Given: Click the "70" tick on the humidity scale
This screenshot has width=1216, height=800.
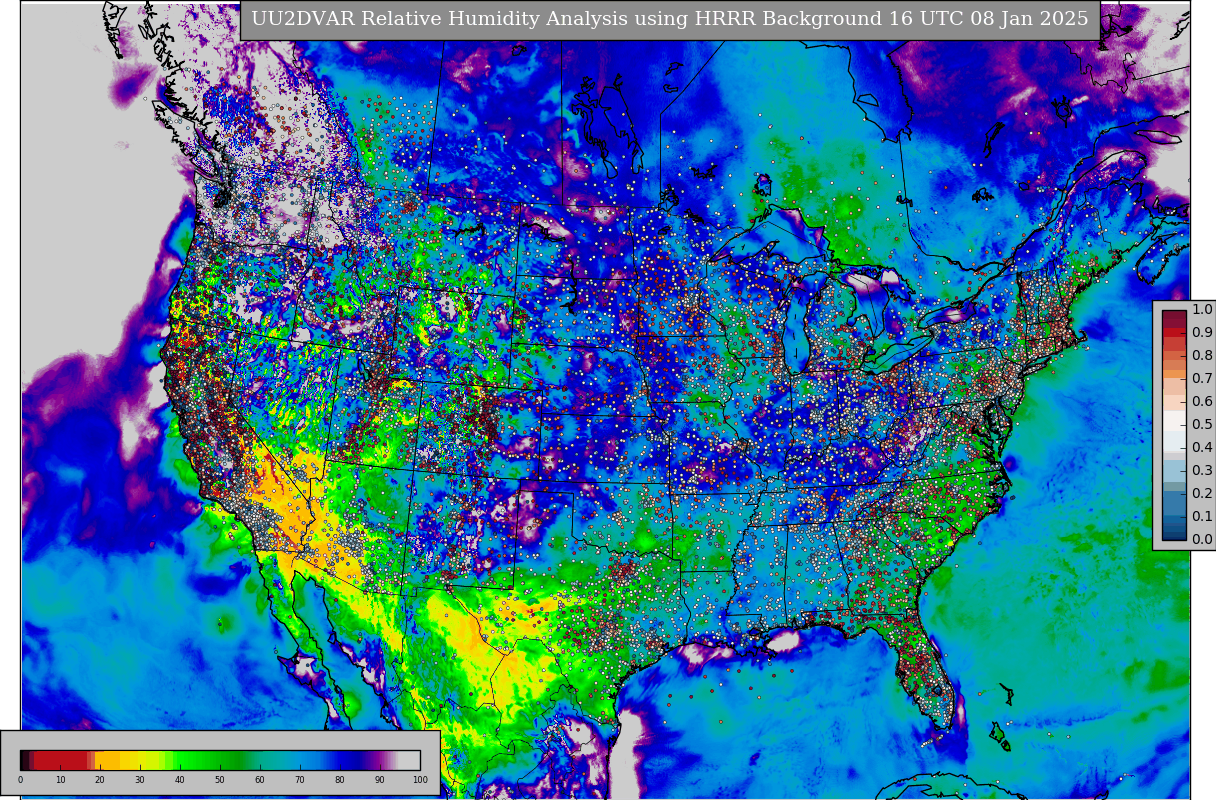Looking at the screenshot, I should pyautogui.click(x=300, y=779).
